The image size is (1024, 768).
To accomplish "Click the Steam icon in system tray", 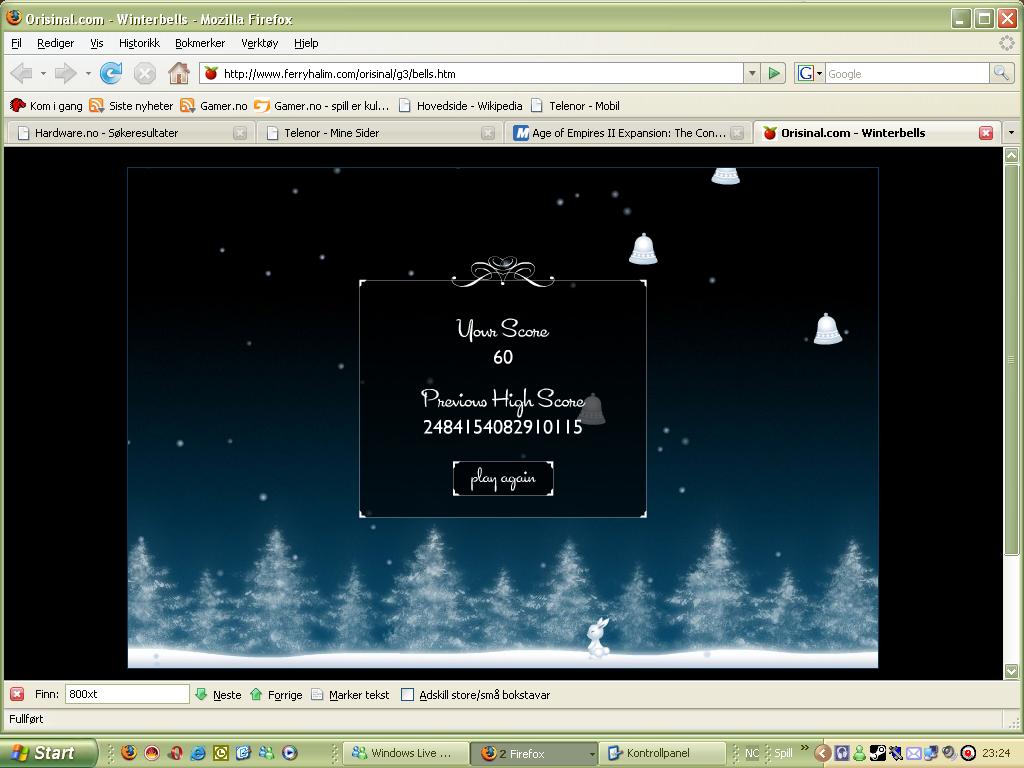I will 878,753.
